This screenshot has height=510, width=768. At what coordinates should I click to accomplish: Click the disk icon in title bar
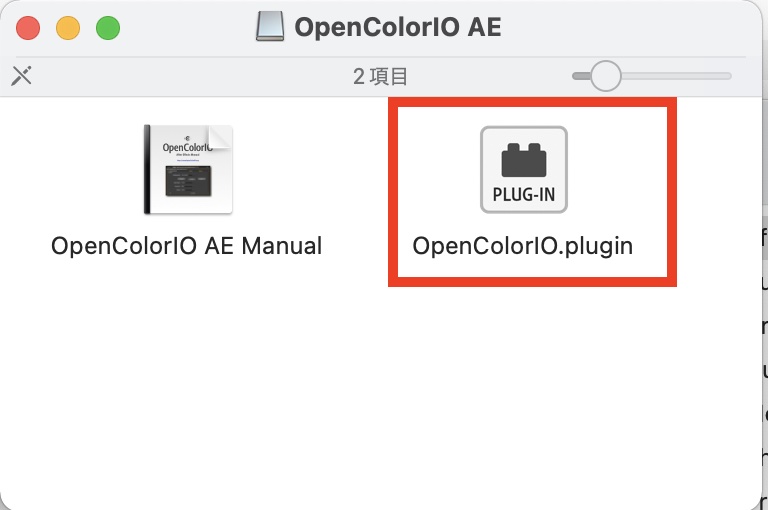(x=270, y=27)
